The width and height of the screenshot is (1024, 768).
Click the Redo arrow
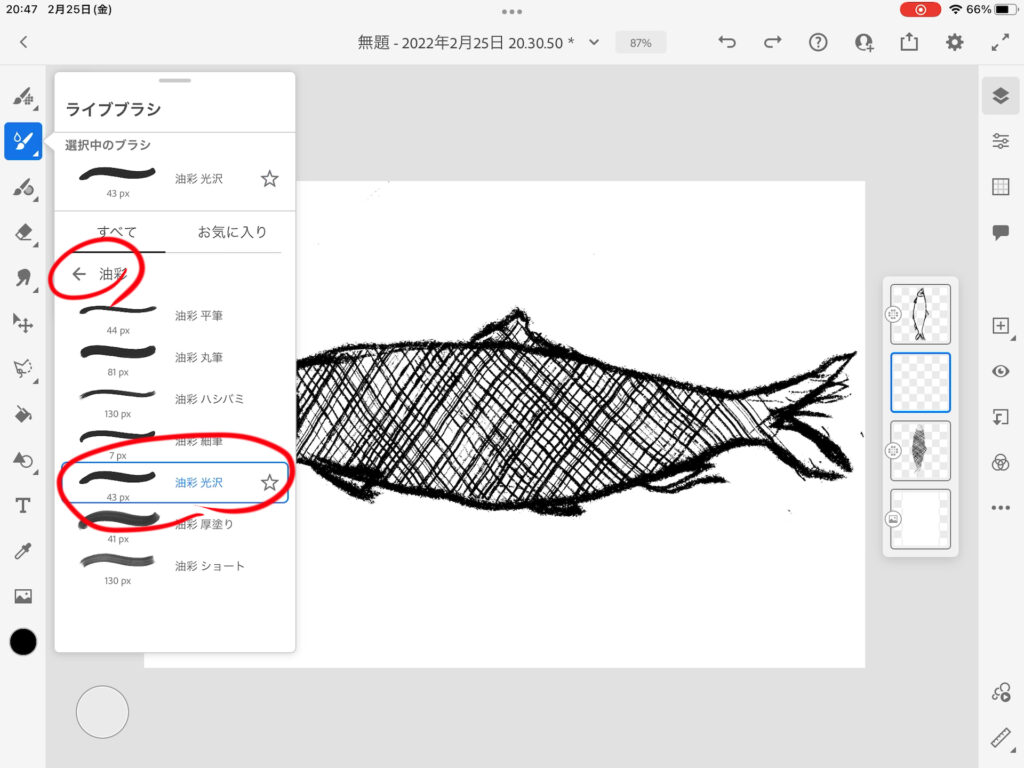pos(772,42)
